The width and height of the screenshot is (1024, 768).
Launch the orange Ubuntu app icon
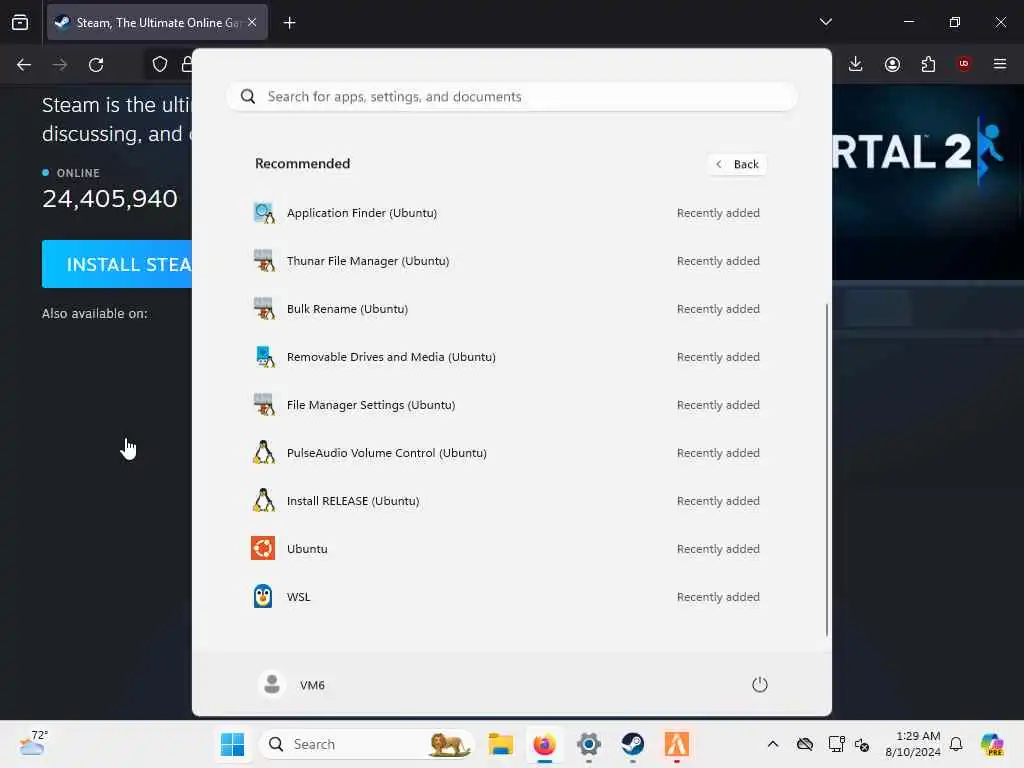(263, 549)
